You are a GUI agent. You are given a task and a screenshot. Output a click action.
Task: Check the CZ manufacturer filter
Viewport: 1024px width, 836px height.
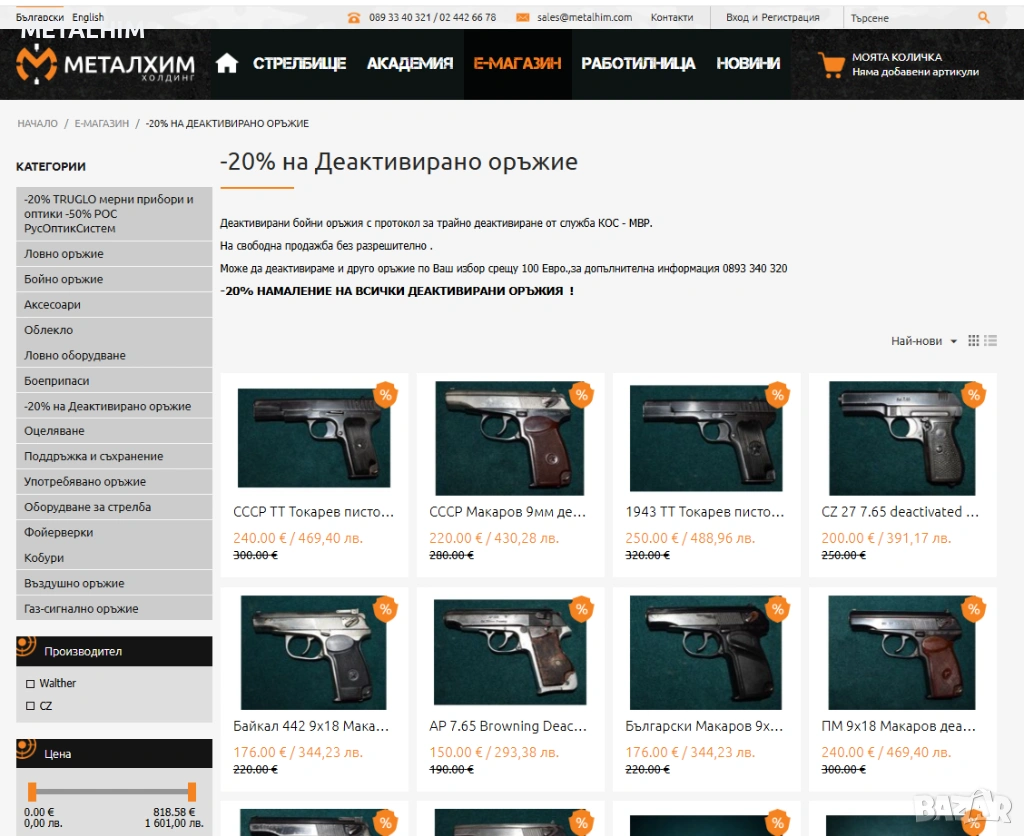click(30, 706)
